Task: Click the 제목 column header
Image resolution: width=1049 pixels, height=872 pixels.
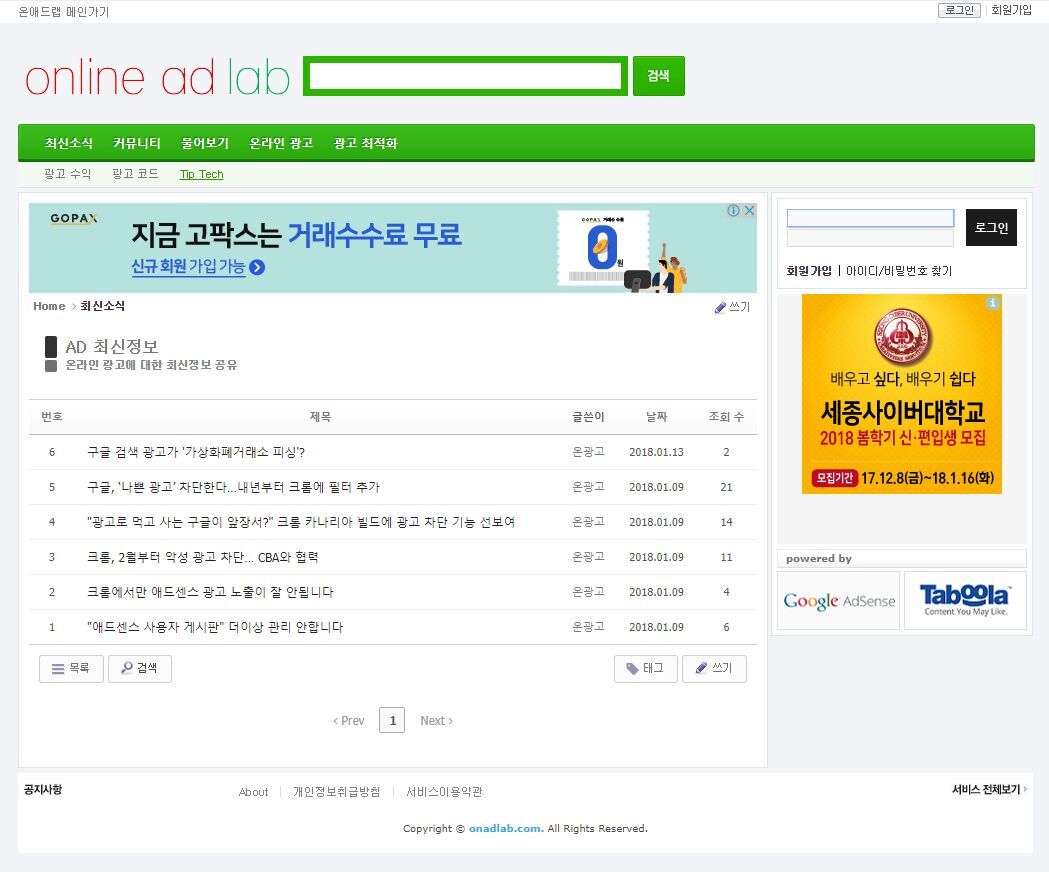Action: click(x=320, y=416)
